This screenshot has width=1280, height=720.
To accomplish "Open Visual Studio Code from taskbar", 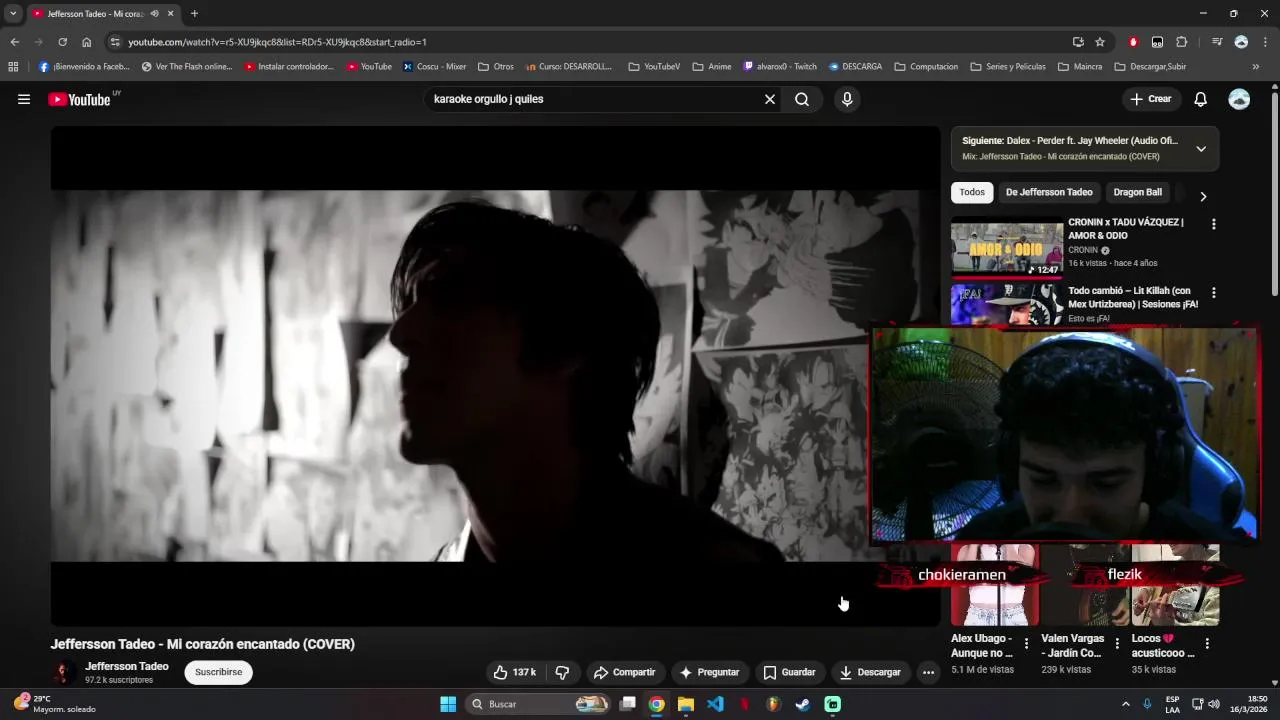I will click(x=715, y=704).
